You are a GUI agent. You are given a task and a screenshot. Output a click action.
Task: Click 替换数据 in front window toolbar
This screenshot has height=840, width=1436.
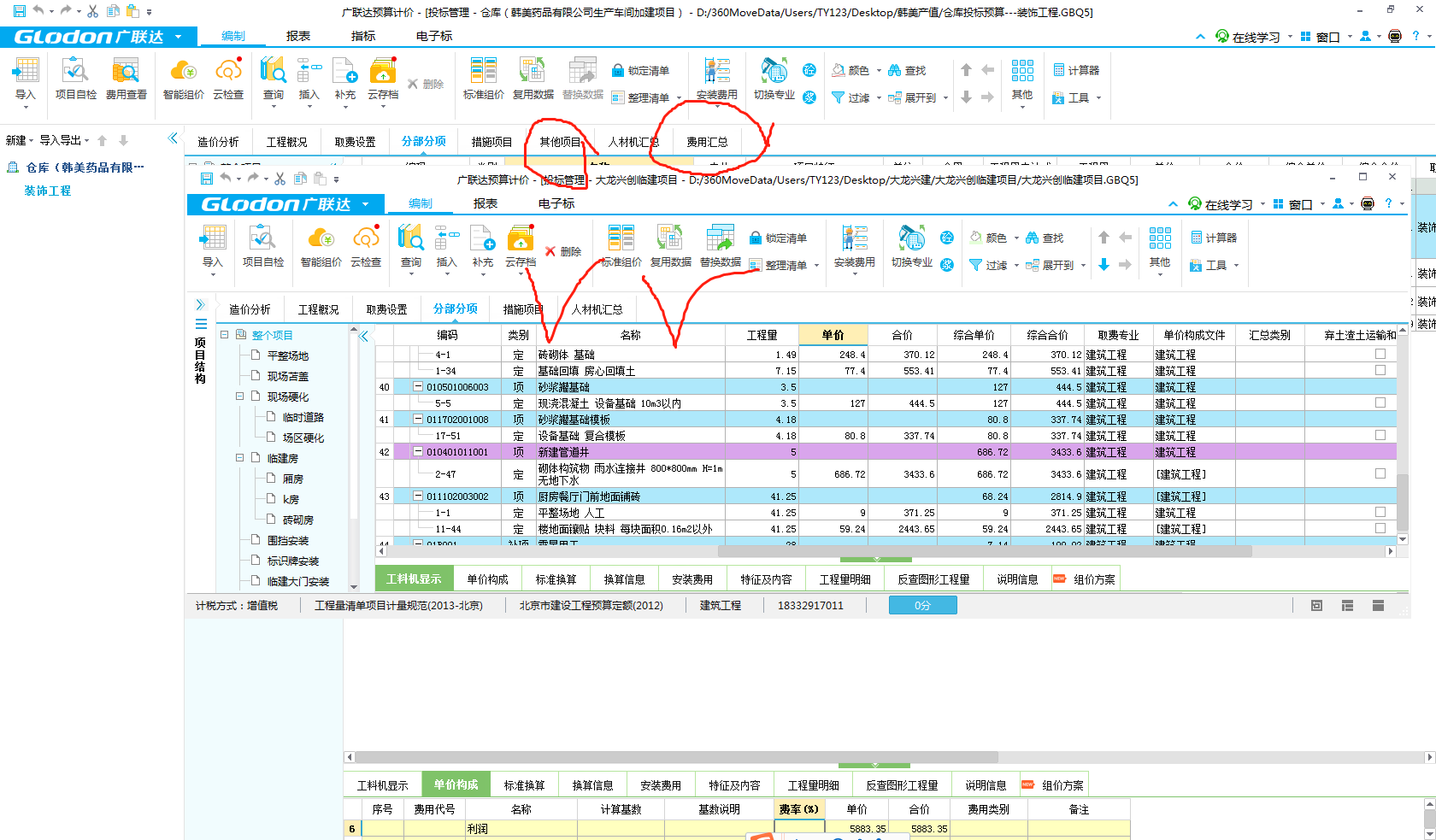click(x=720, y=246)
